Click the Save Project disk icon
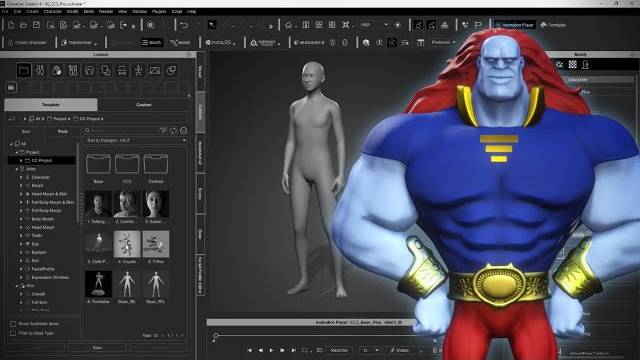Screen dimensions: 640x360 click(x=36, y=25)
